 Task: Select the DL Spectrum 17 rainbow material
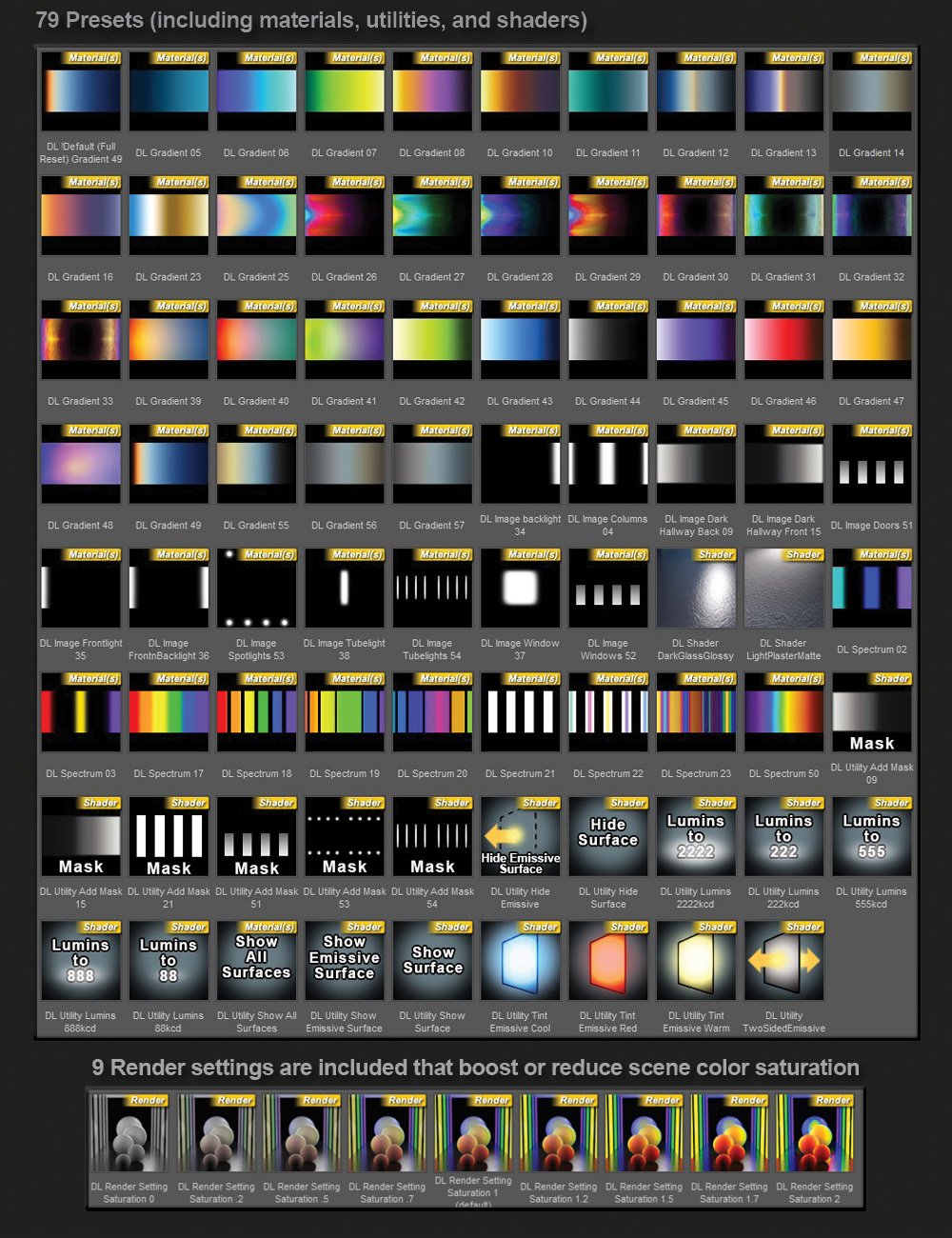pyautogui.click(x=169, y=712)
